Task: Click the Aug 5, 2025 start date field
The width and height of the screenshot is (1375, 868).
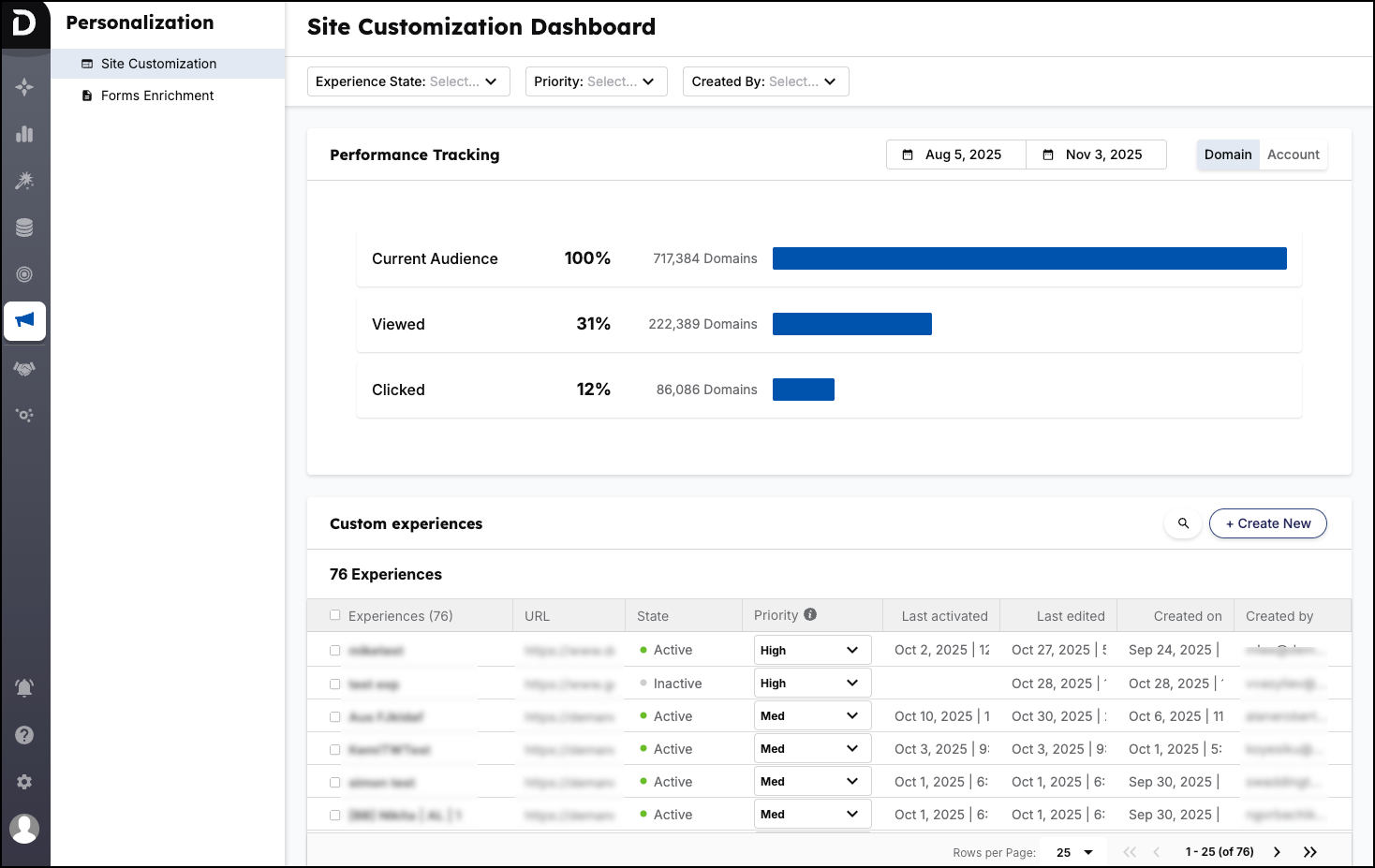Action: pyautogui.click(x=956, y=154)
